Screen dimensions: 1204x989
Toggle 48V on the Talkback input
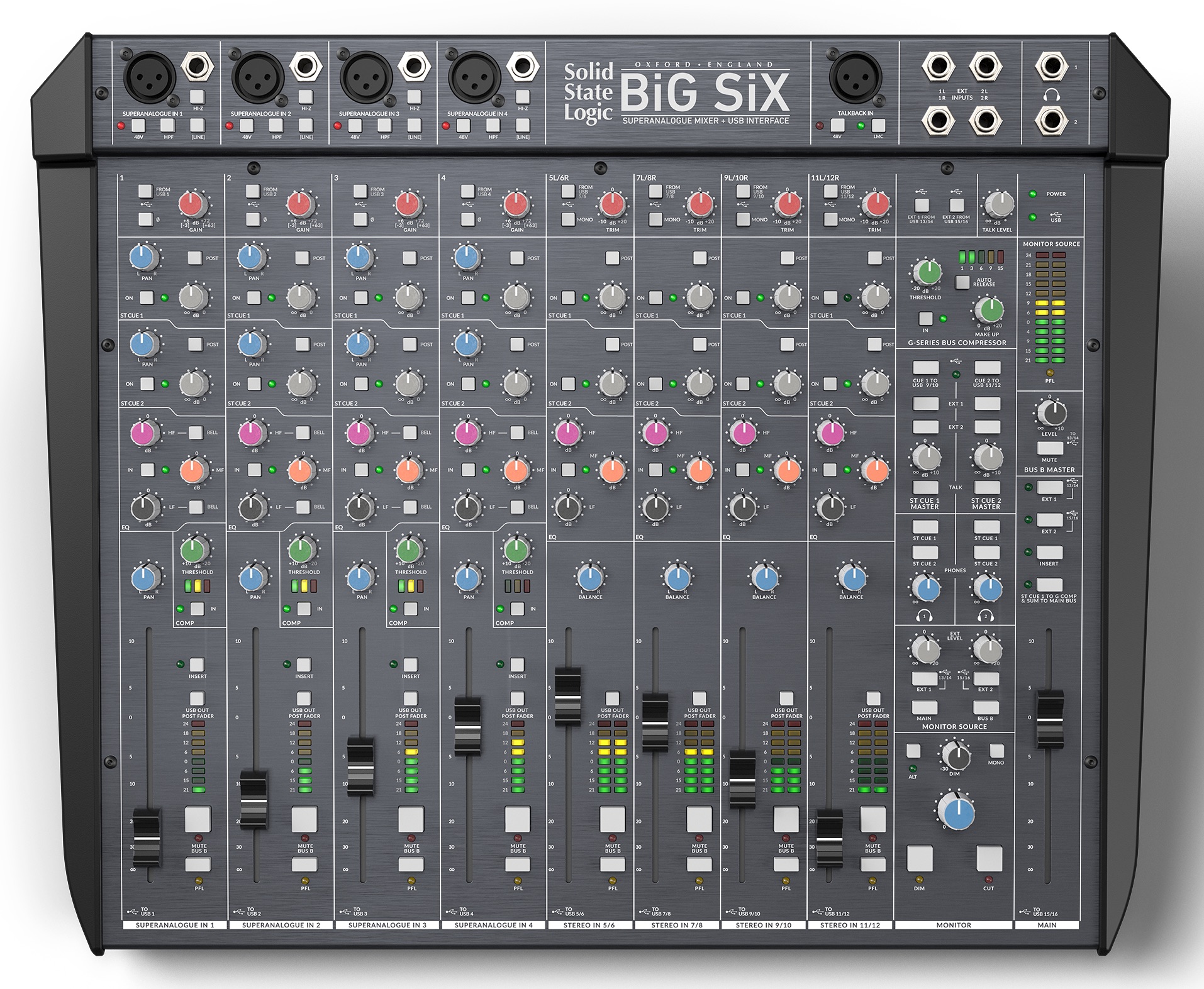[837, 125]
